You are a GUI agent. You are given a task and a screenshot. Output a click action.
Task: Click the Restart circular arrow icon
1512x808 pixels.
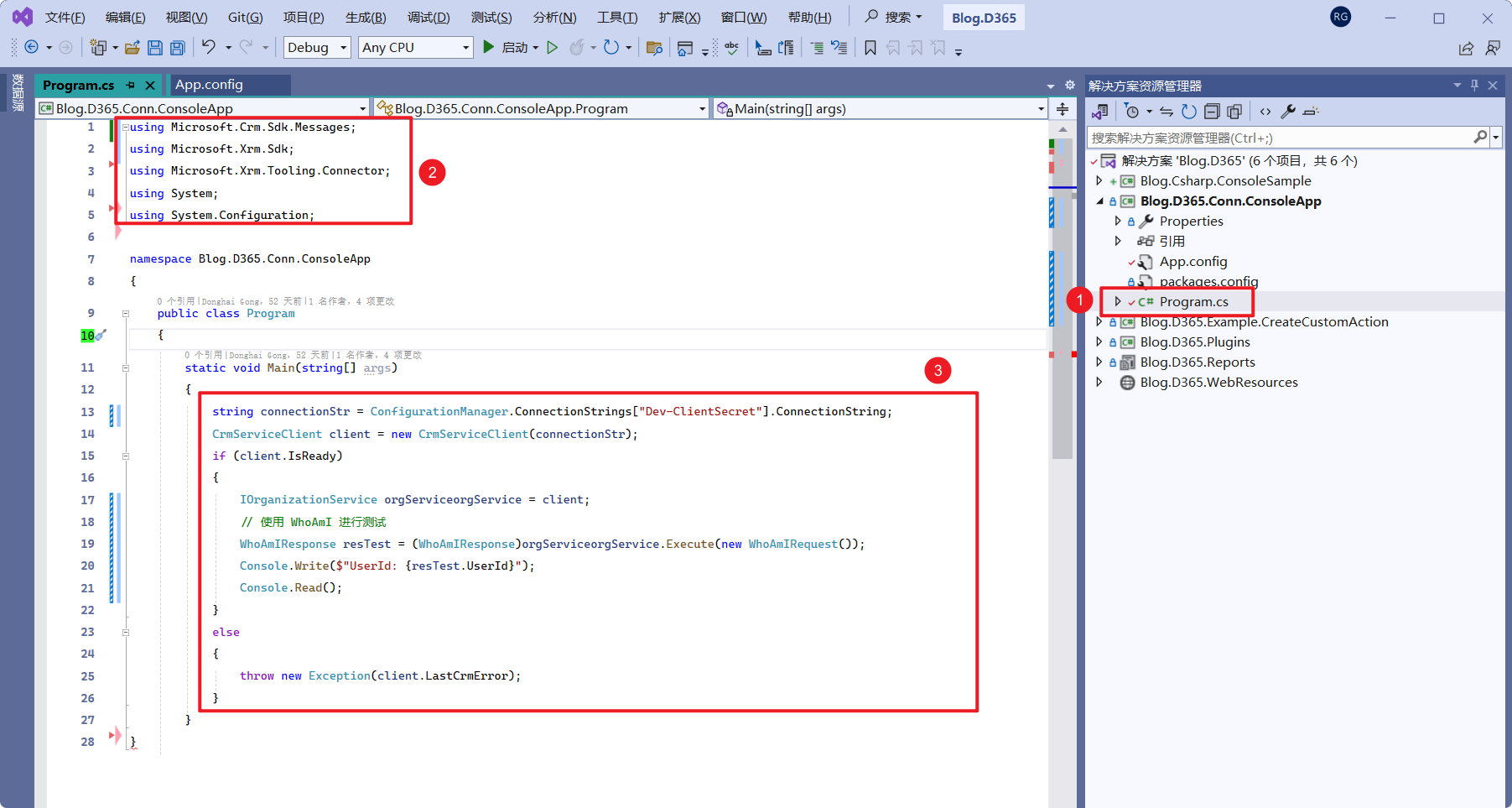pyautogui.click(x=611, y=48)
